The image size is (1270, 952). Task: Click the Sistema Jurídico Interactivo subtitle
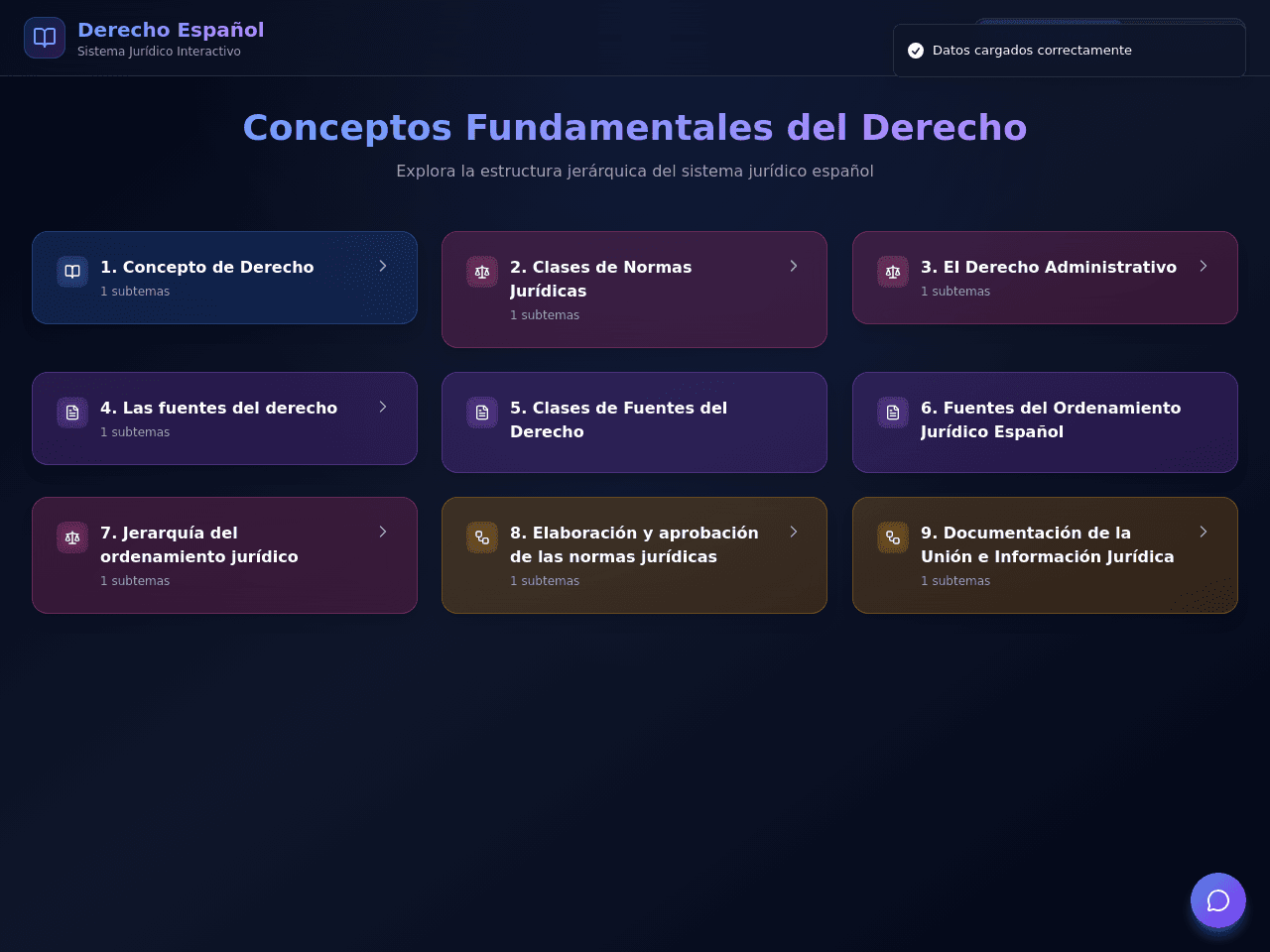pyautogui.click(x=159, y=52)
